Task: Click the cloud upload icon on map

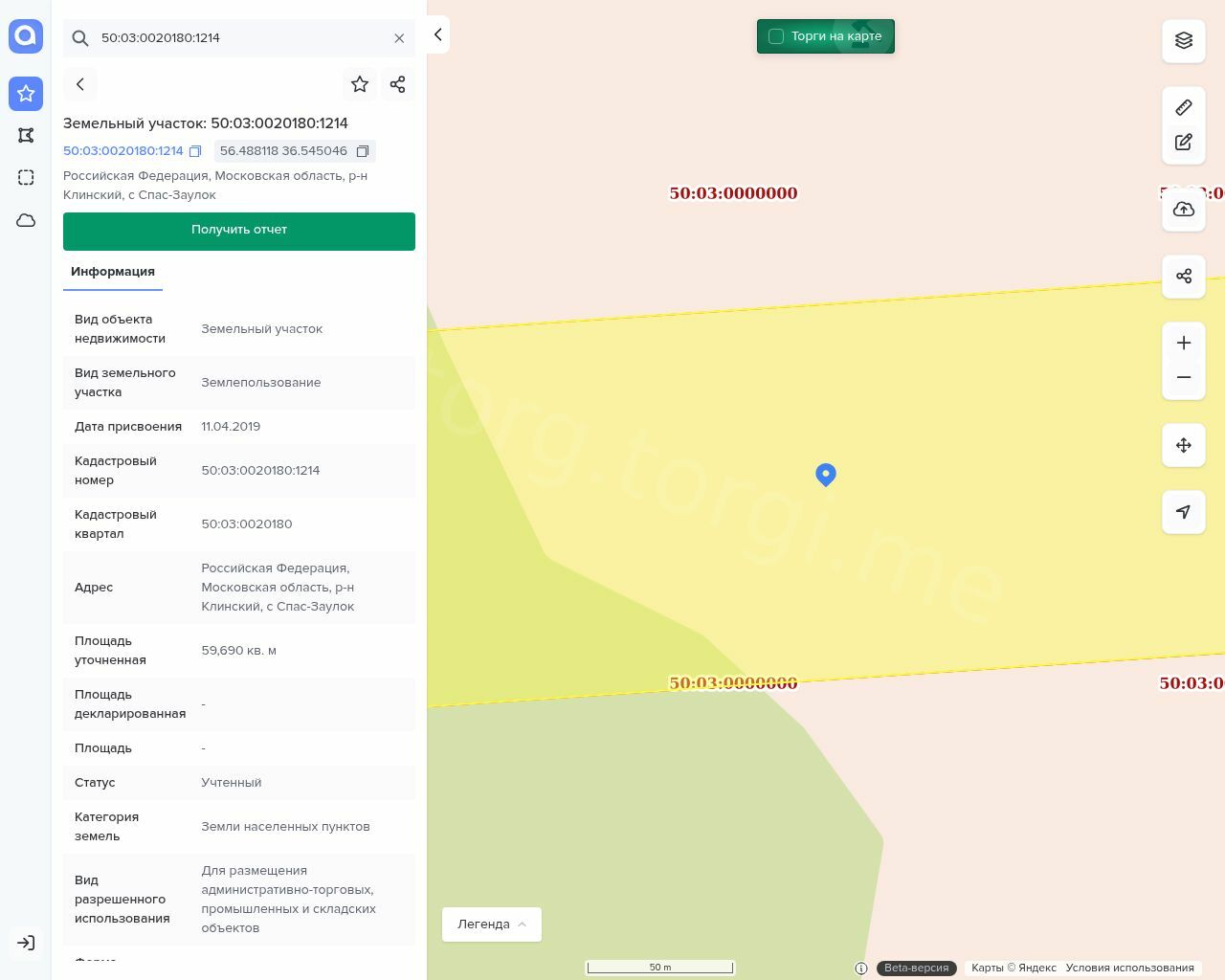Action: [x=1184, y=210]
